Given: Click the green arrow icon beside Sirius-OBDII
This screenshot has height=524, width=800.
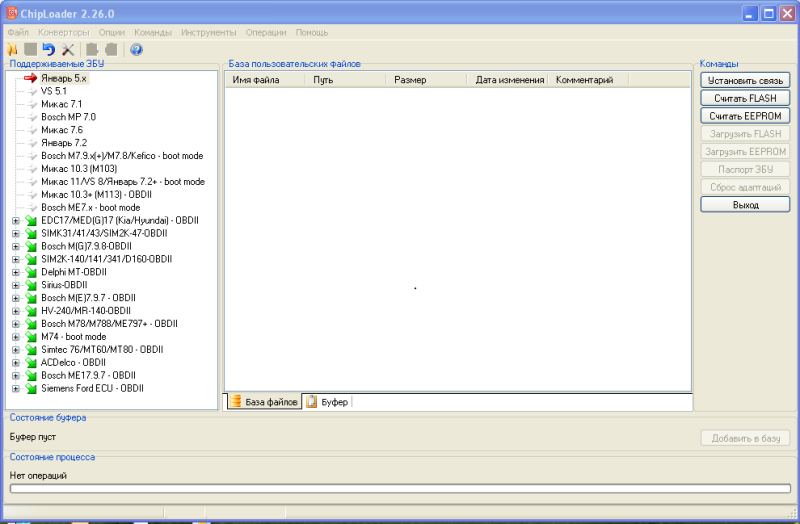Looking at the screenshot, I should tap(30, 285).
